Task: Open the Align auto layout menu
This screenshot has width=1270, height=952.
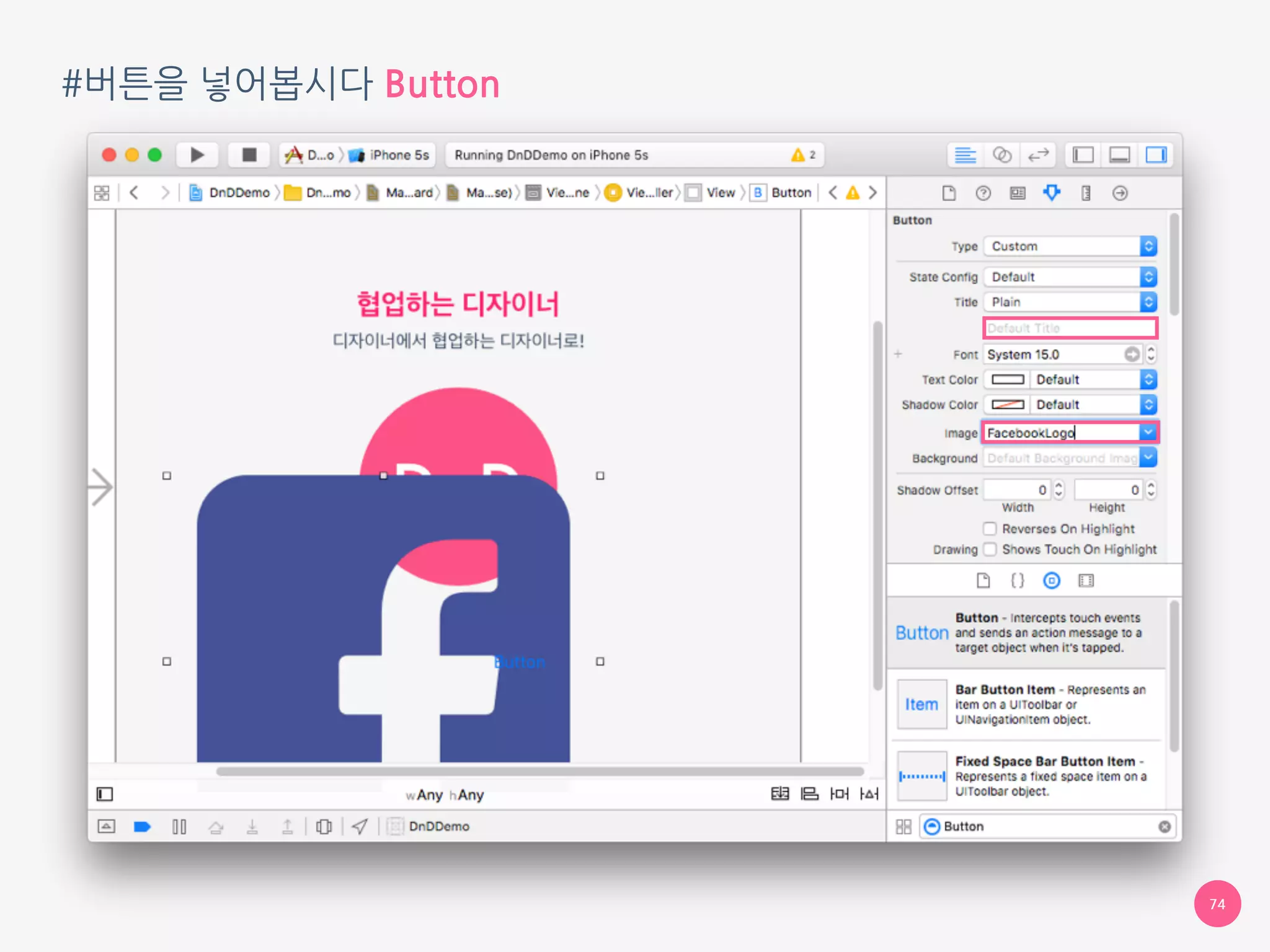Action: [x=809, y=794]
